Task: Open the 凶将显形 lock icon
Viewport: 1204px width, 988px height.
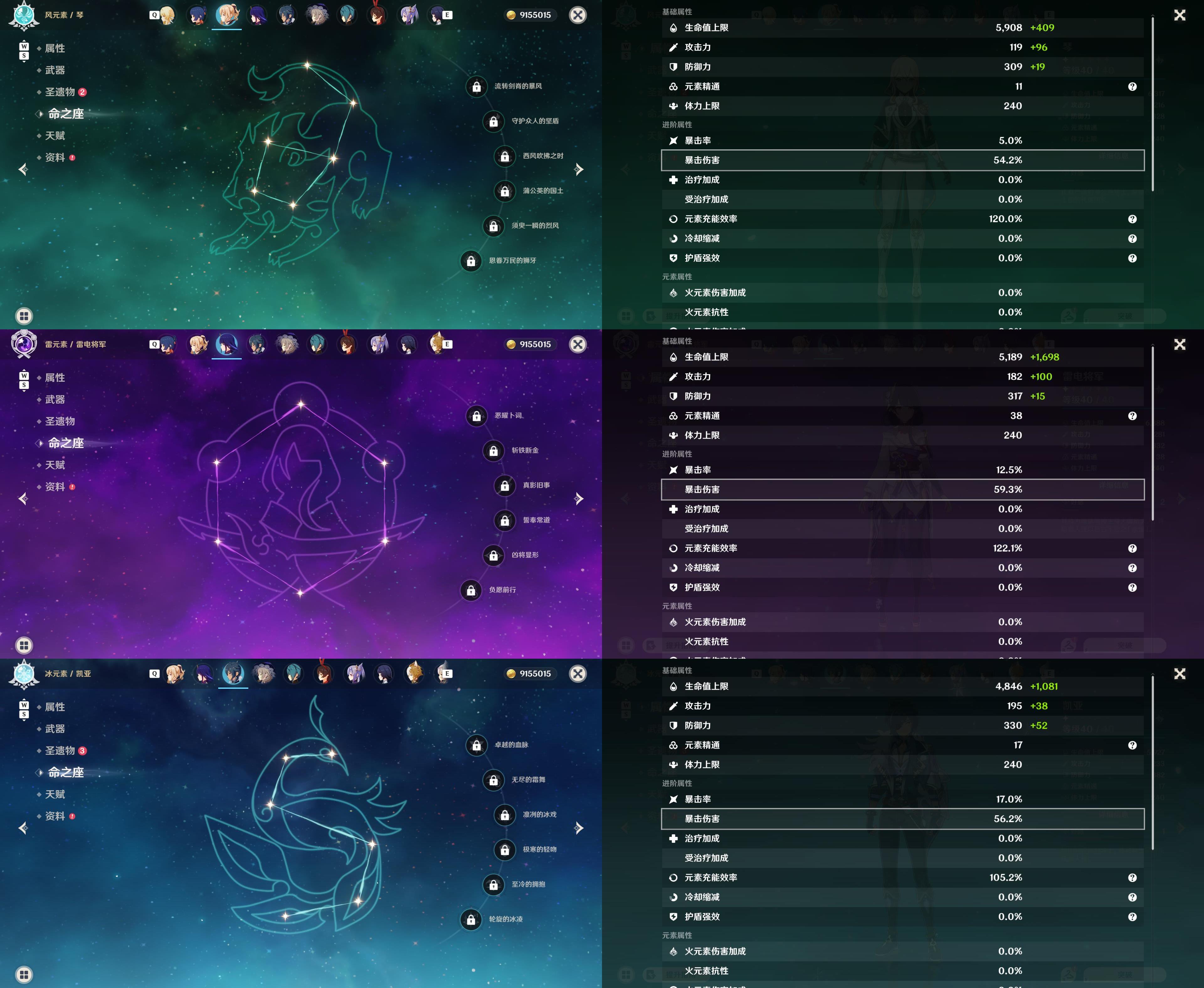Action: (x=493, y=555)
